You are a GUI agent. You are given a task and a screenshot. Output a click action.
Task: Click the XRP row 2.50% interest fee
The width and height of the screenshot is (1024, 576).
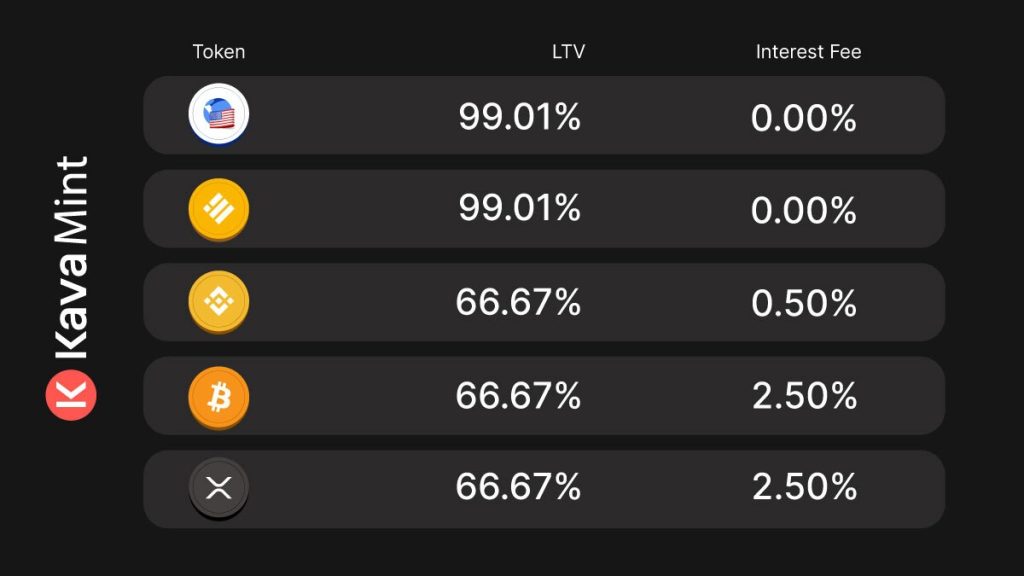tap(805, 487)
